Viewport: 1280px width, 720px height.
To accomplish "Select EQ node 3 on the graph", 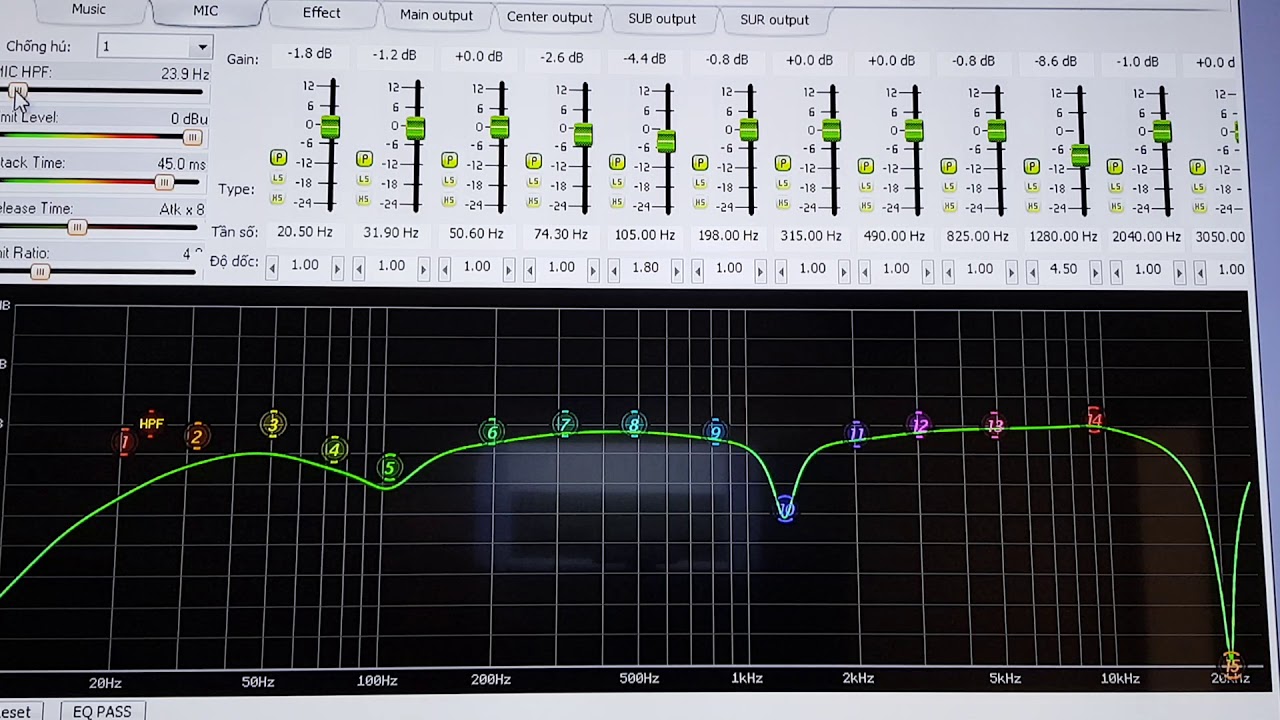I will (273, 424).
